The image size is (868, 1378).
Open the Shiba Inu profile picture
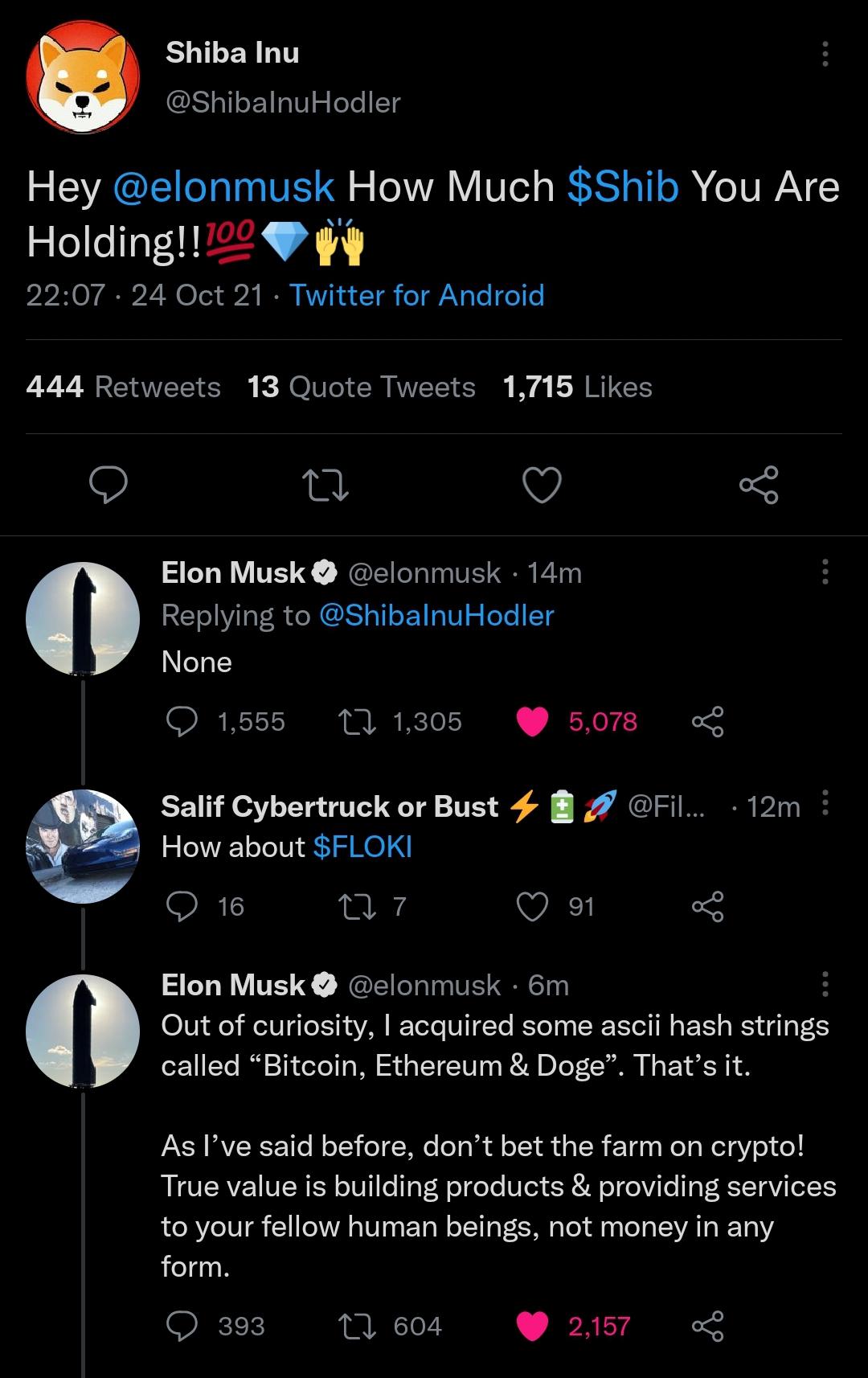[83, 77]
